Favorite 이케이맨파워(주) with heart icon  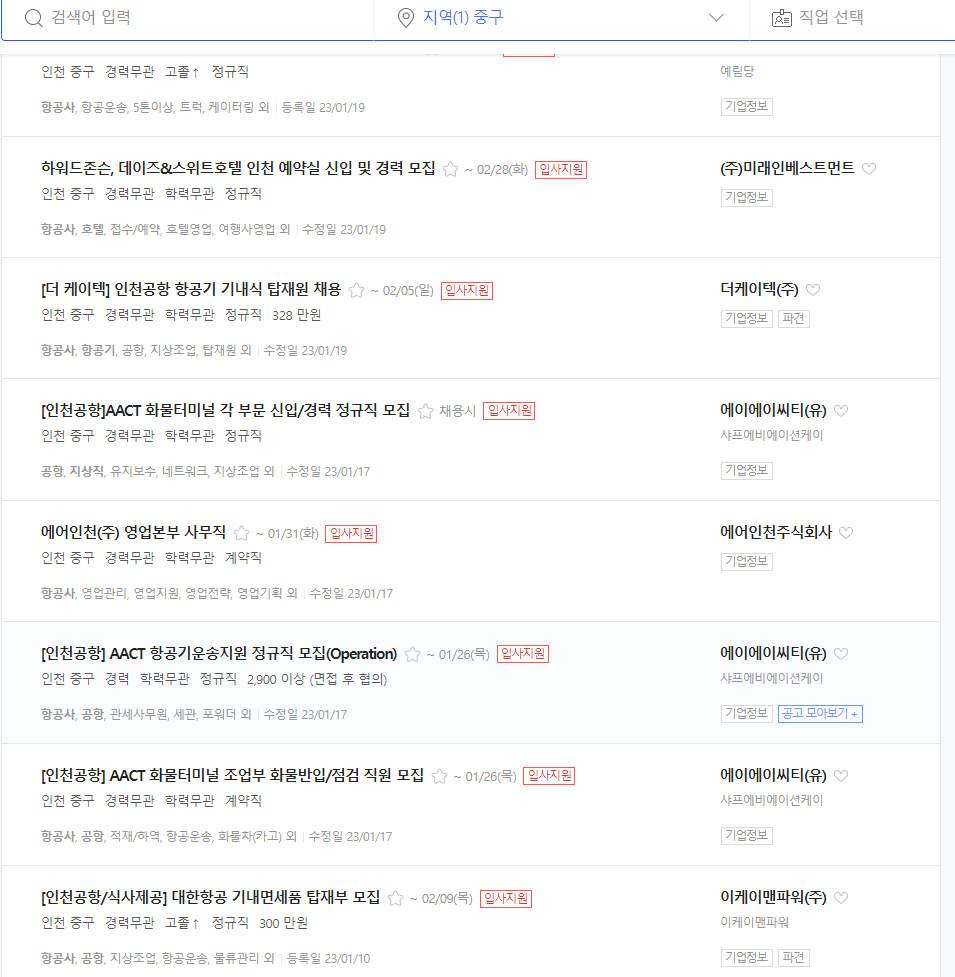coord(841,898)
